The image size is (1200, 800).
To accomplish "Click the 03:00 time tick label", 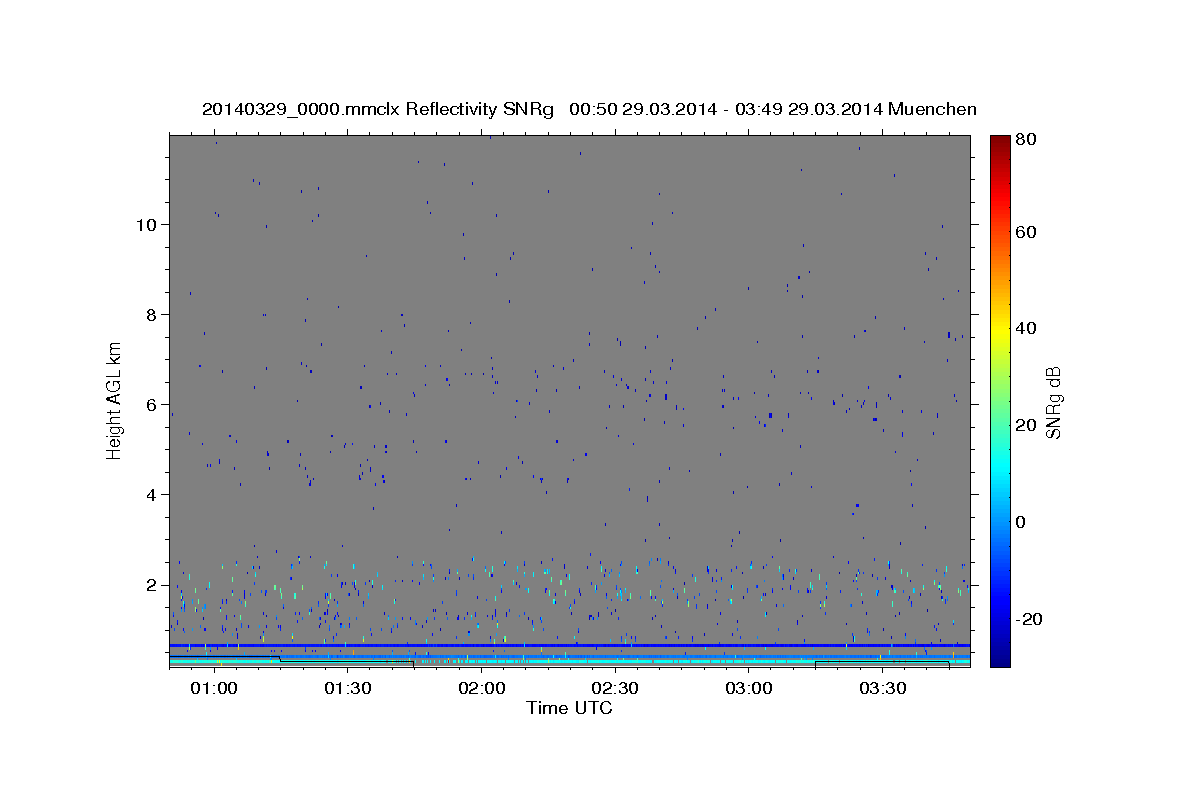I will 749,688.
